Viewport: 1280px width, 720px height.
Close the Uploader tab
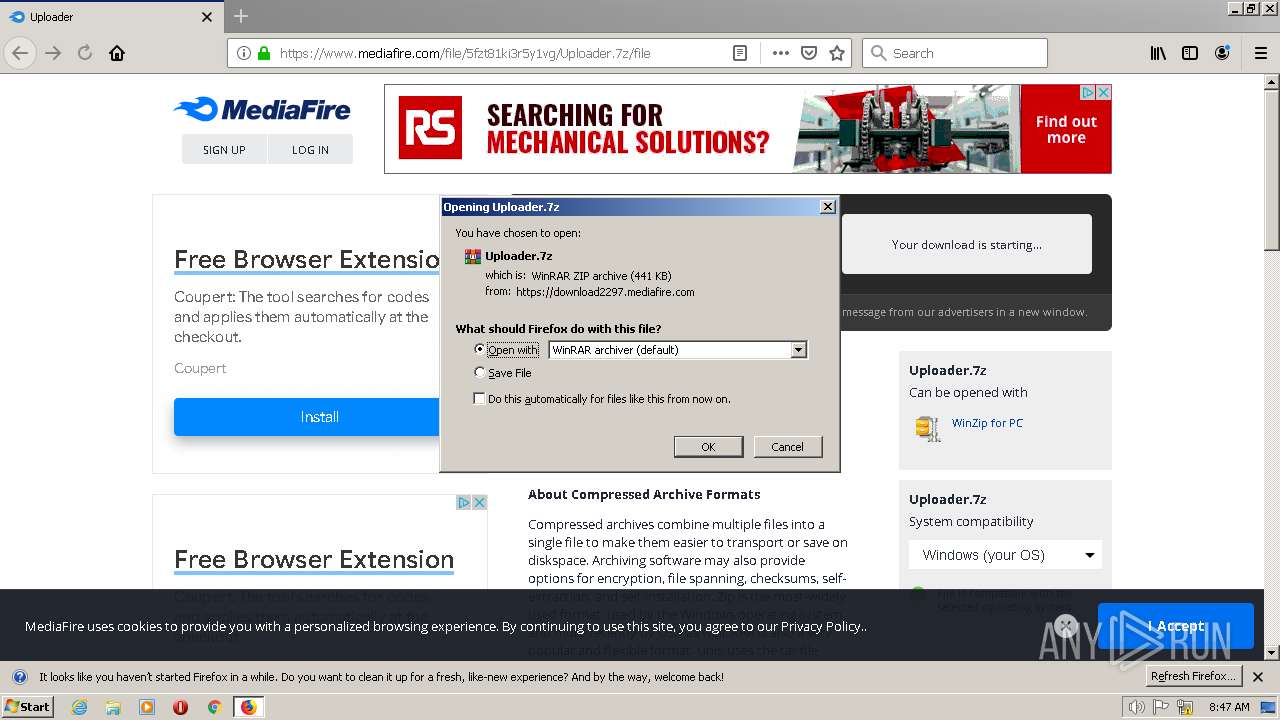point(207,17)
